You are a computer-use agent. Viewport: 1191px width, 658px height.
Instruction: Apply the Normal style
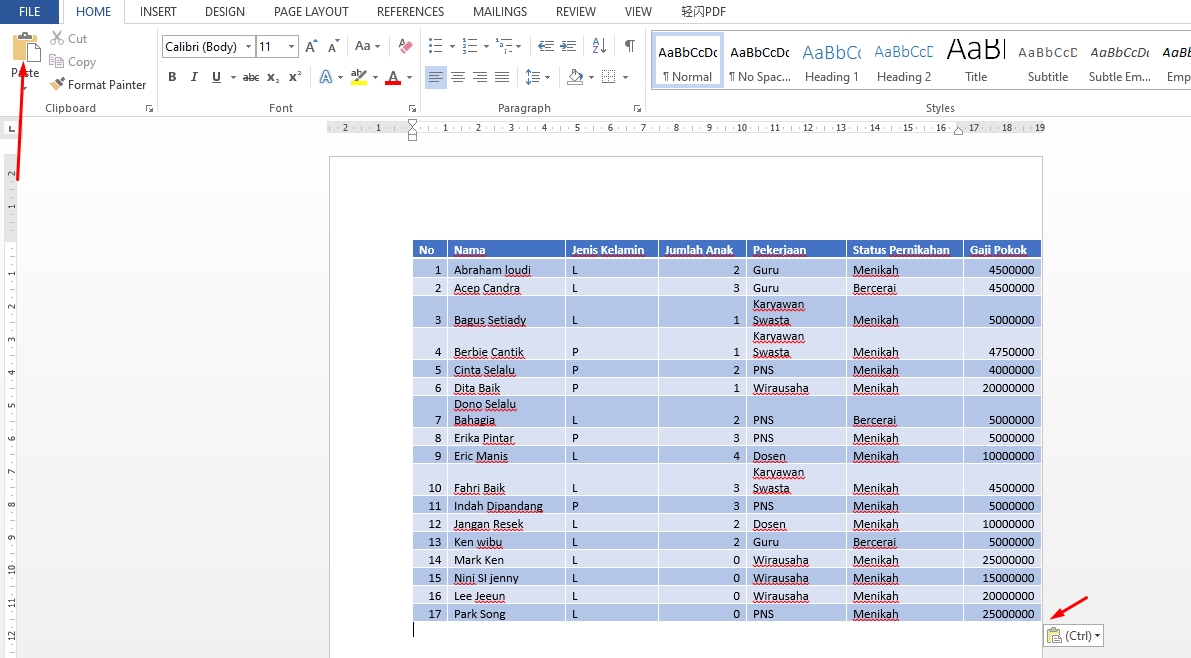687,60
